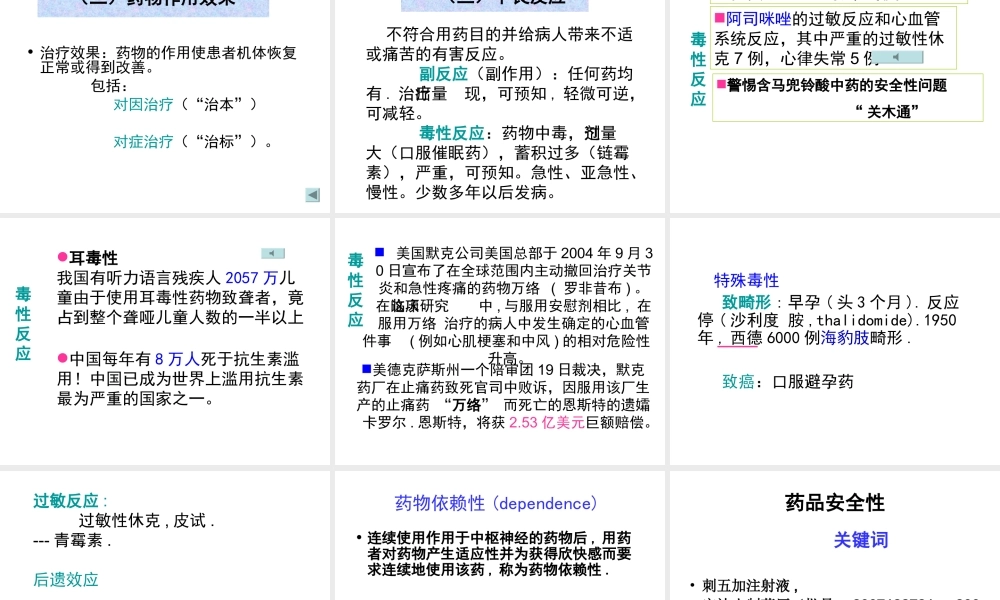The width and height of the screenshot is (1000, 600).
Task: Click the vertical 毒性反应 label beside 耳毒性
Action: pos(24,324)
